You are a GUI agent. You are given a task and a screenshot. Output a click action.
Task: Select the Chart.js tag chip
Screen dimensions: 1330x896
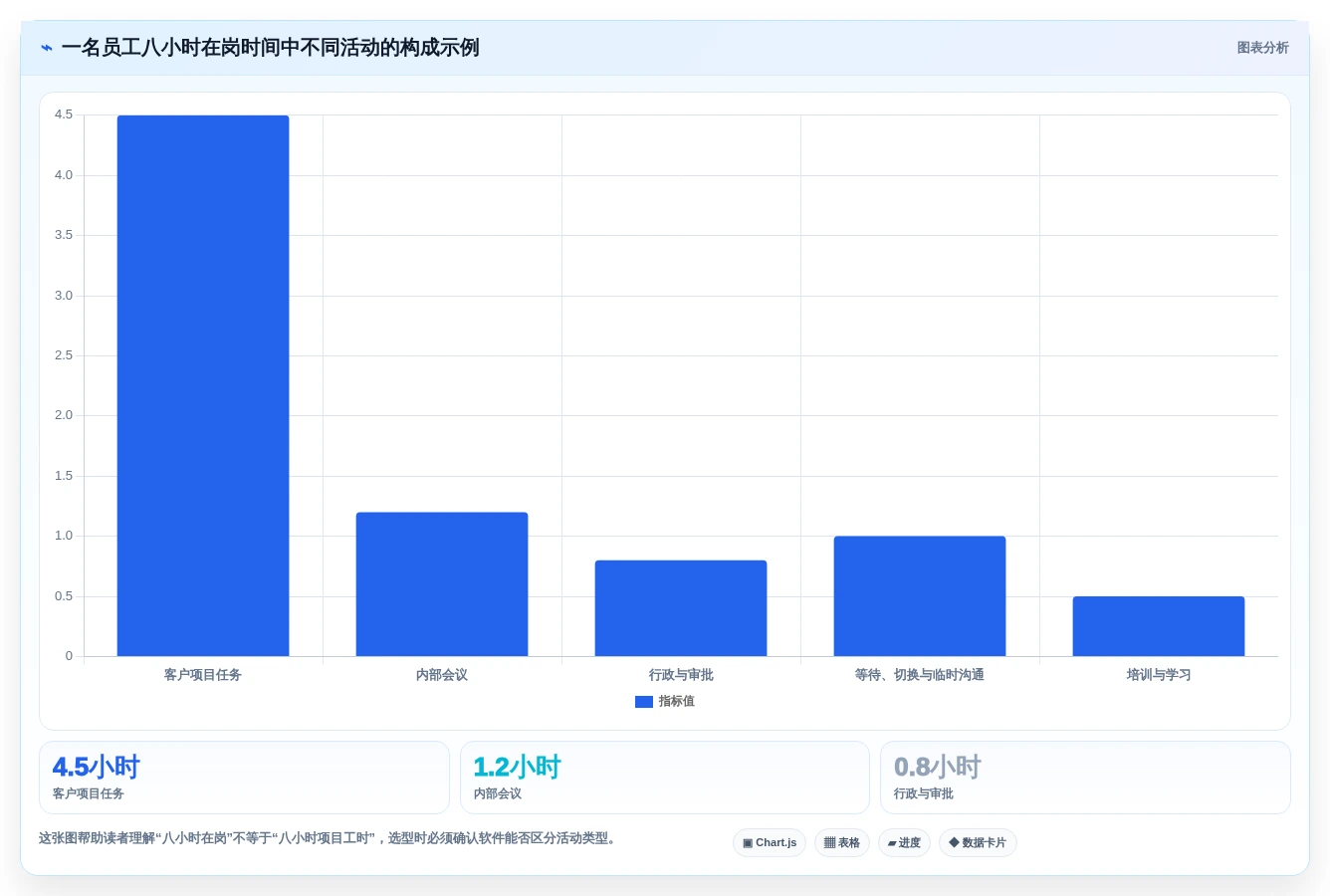pyautogui.click(x=770, y=843)
